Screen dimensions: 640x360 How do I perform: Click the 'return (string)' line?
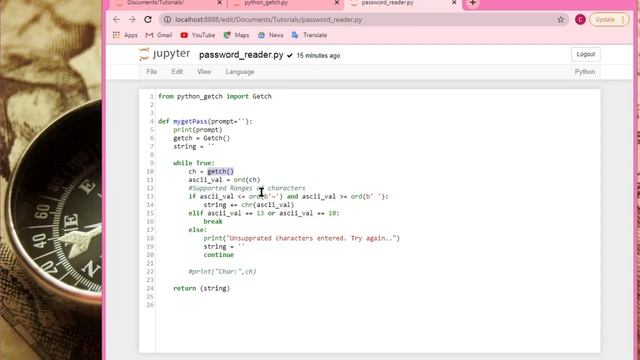click(x=202, y=288)
